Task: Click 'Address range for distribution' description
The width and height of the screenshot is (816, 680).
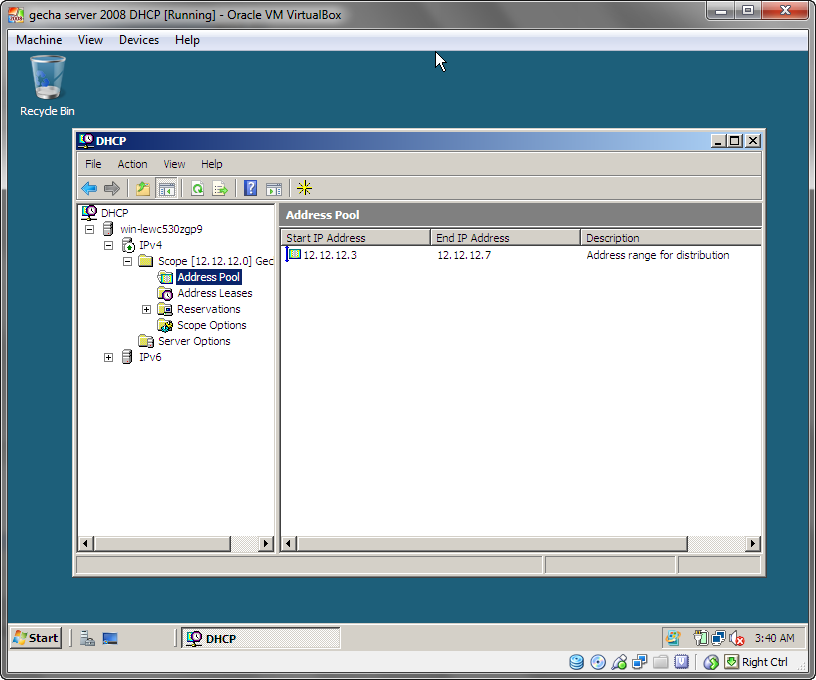Action: [x=658, y=255]
